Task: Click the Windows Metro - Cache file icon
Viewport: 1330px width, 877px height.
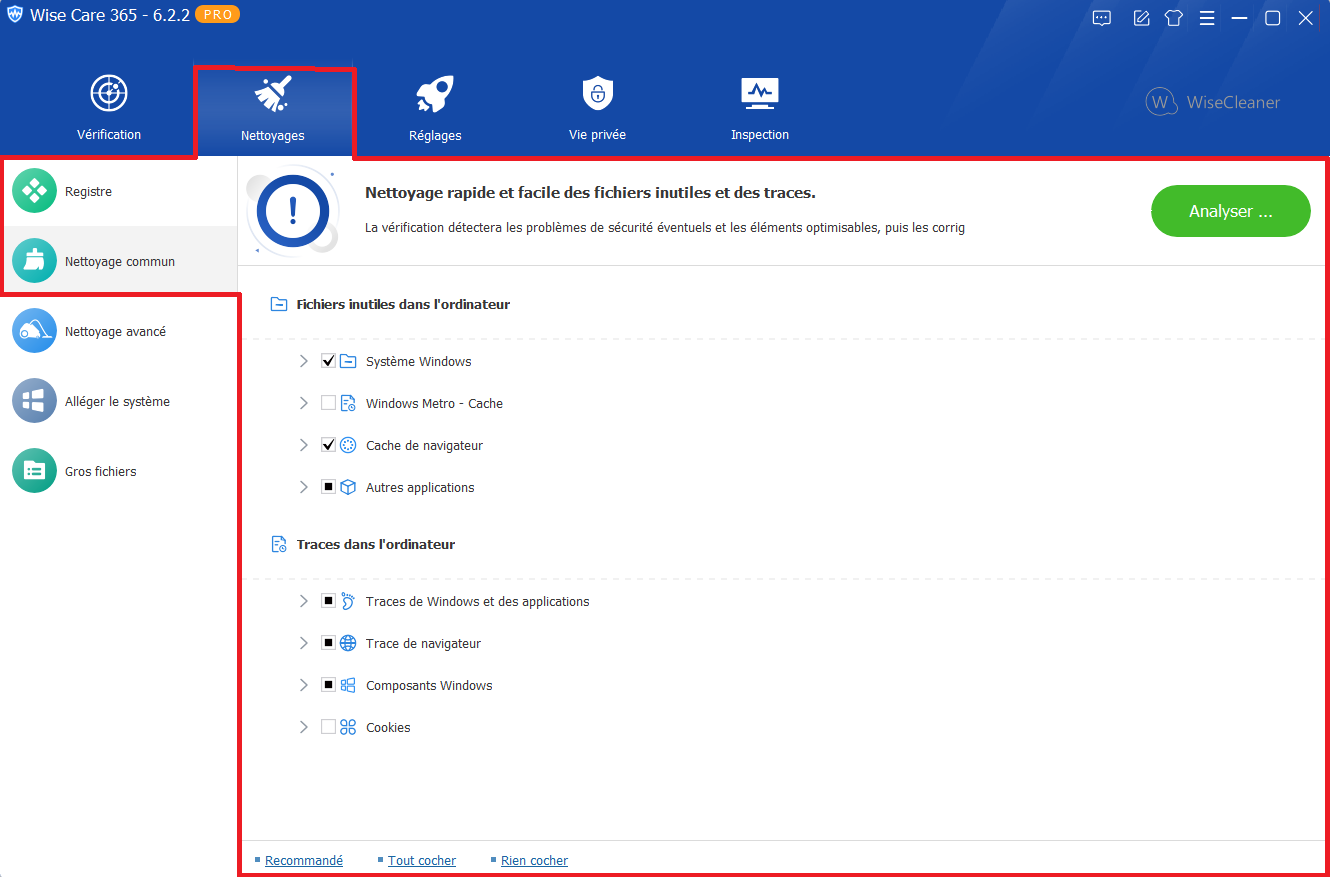Action: 348,403
